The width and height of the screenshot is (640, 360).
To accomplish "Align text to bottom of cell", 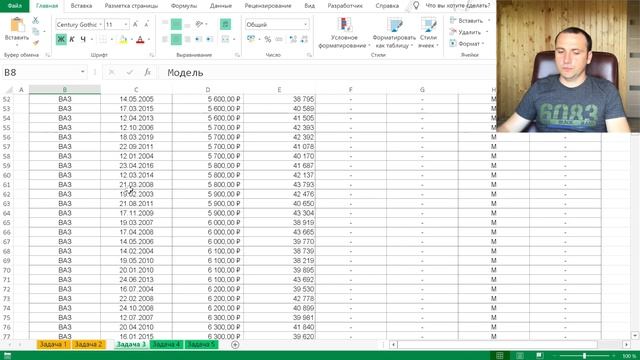I will [x=187, y=24].
